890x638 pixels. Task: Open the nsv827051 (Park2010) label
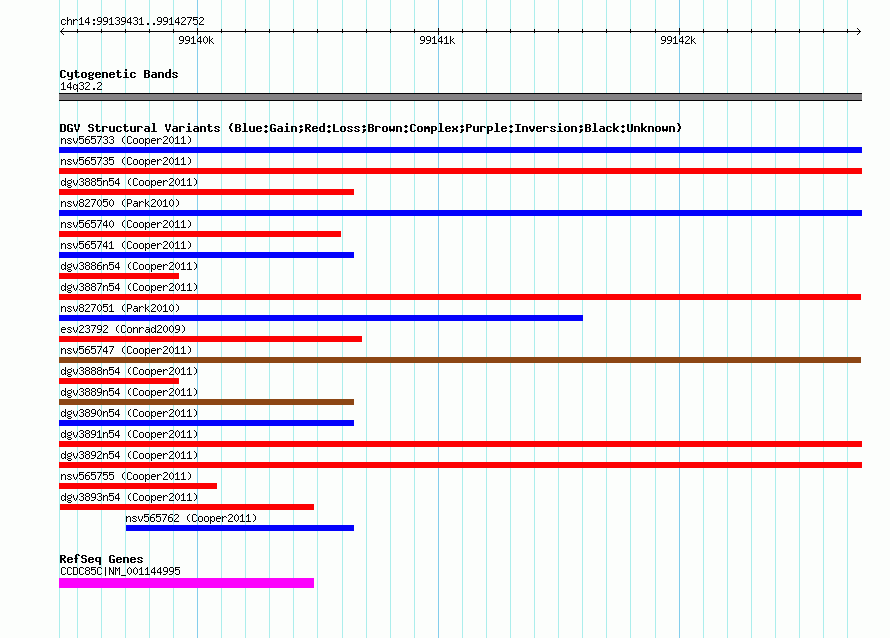tap(120, 308)
